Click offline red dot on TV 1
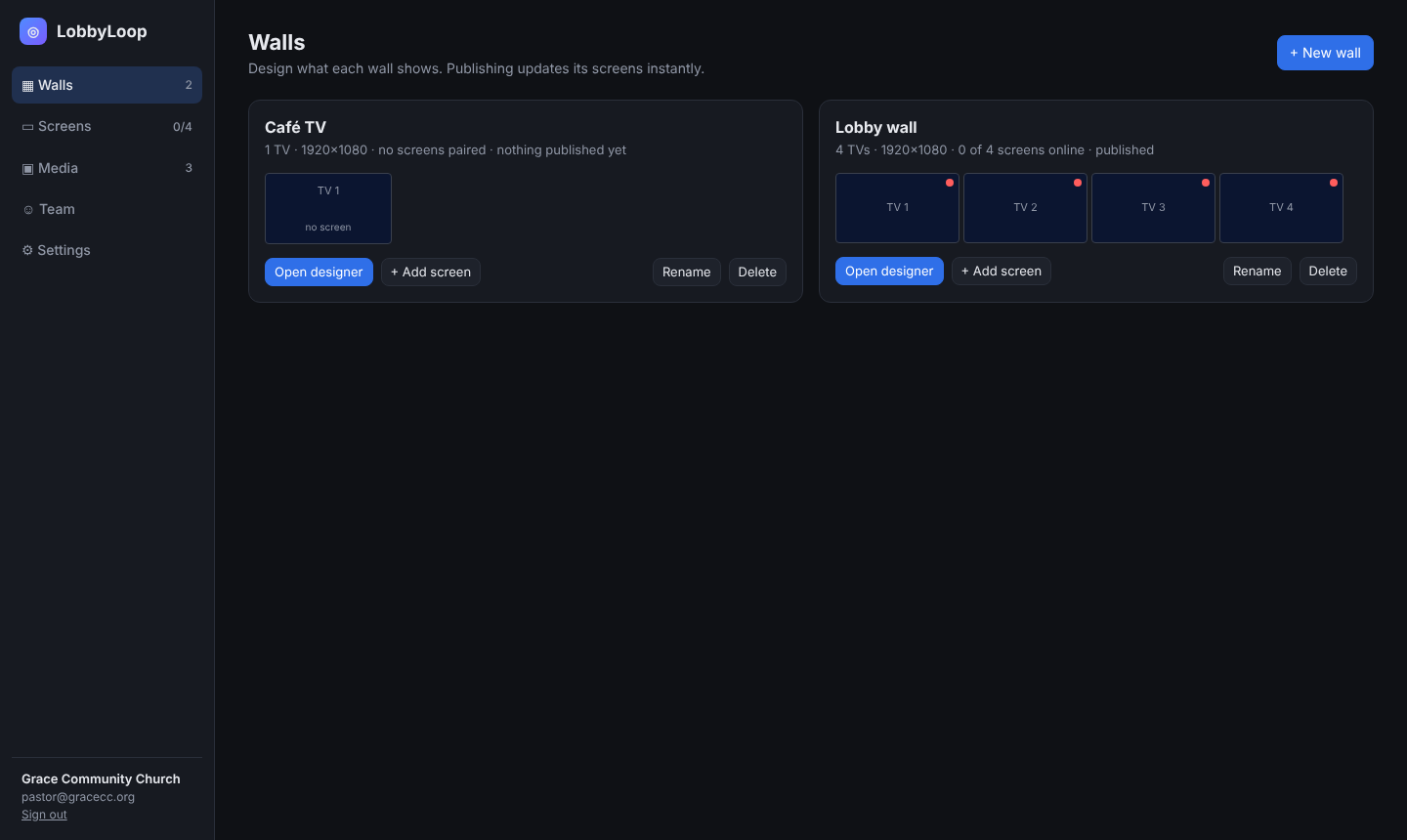This screenshot has height=840, width=1407. pyautogui.click(x=950, y=183)
